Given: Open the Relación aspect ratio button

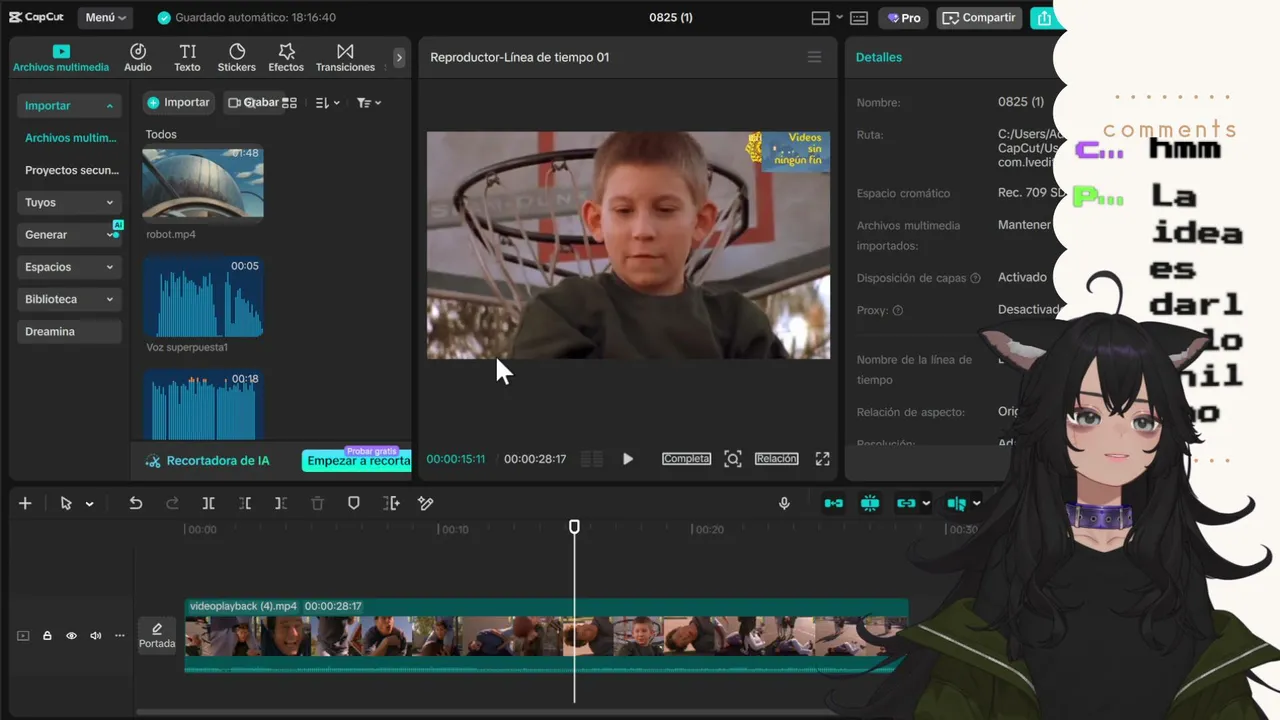Looking at the screenshot, I should pyautogui.click(x=776, y=459).
